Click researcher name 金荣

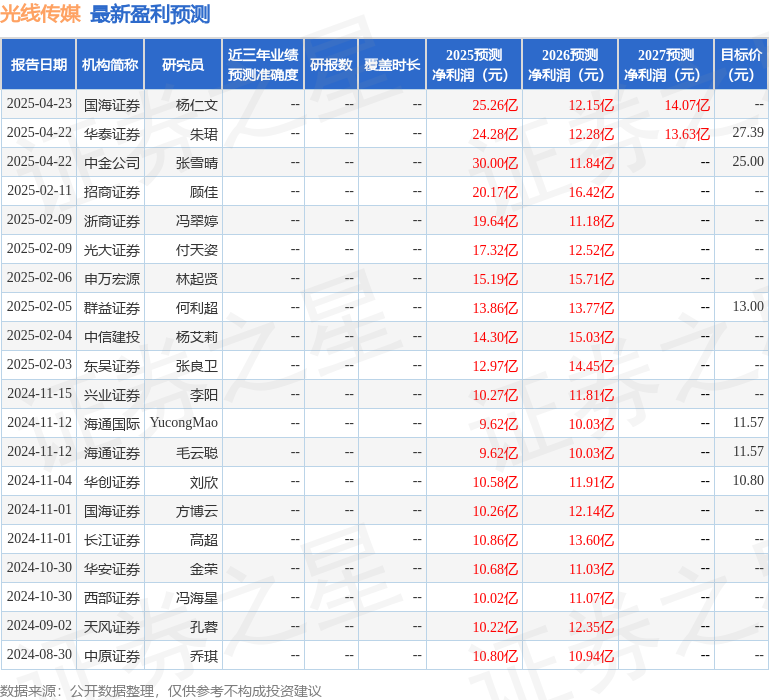pos(204,568)
